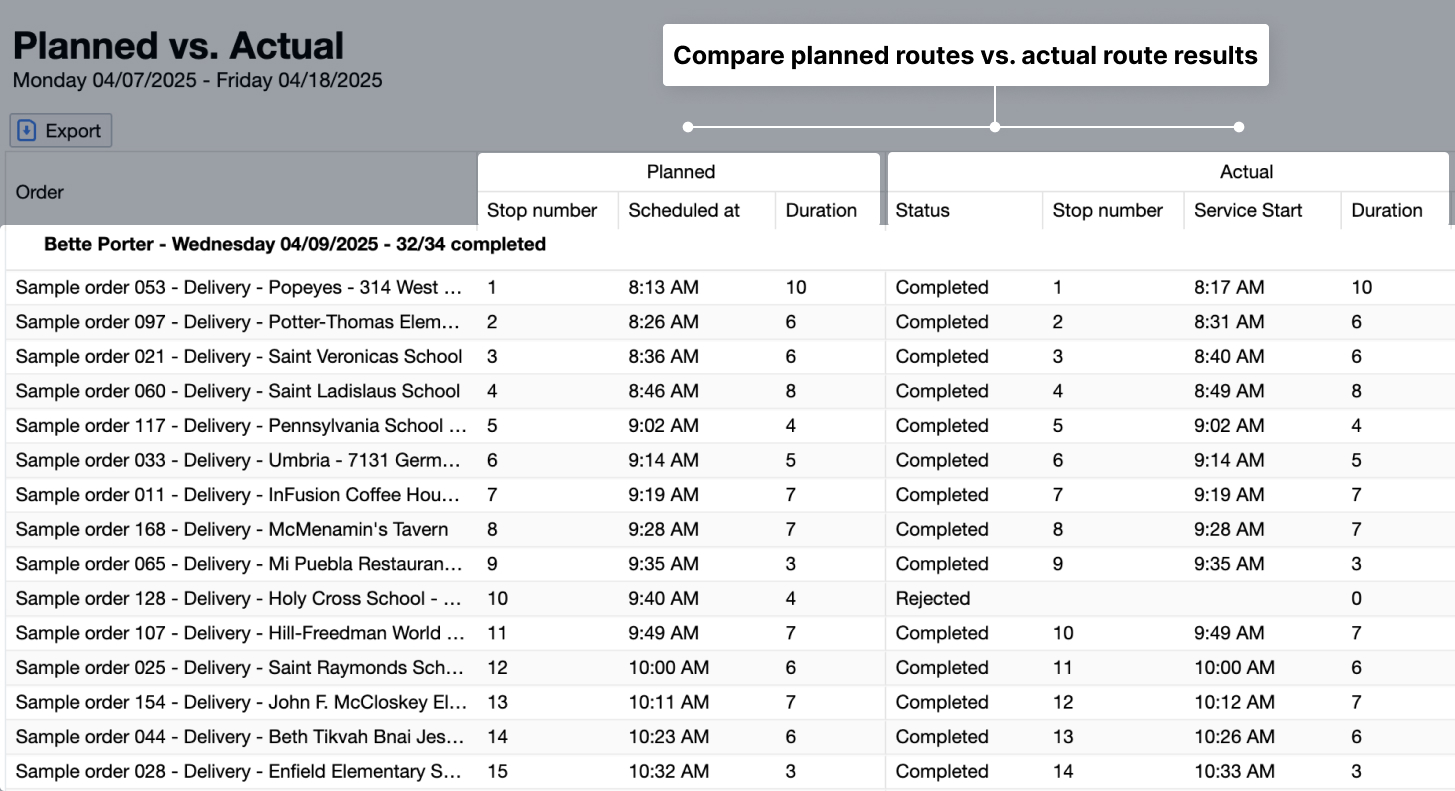Click the Planned vs. Actual page title
This screenshot has height=791, width=1455.
point(178,44)
